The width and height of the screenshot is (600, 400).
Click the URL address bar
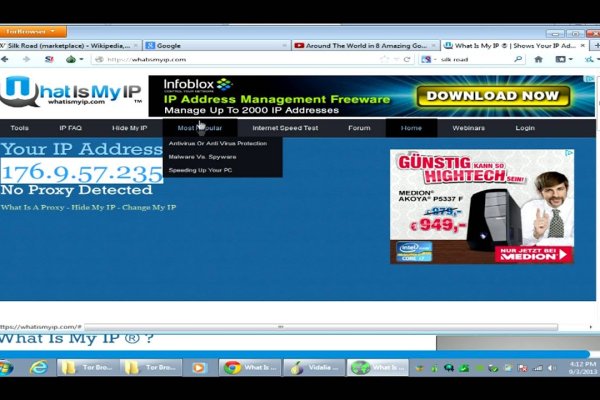(240, 59)
